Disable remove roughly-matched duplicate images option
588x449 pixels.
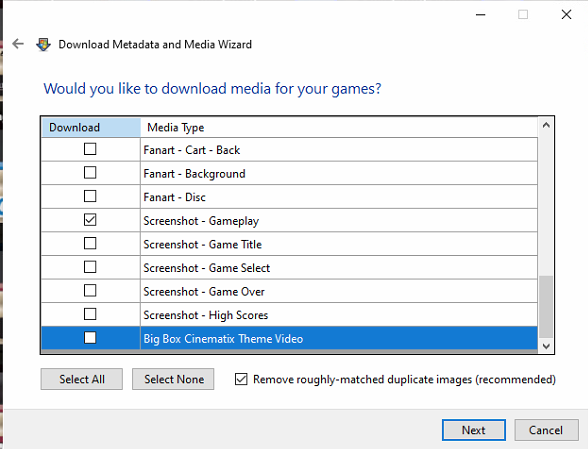tap(241, 379)
